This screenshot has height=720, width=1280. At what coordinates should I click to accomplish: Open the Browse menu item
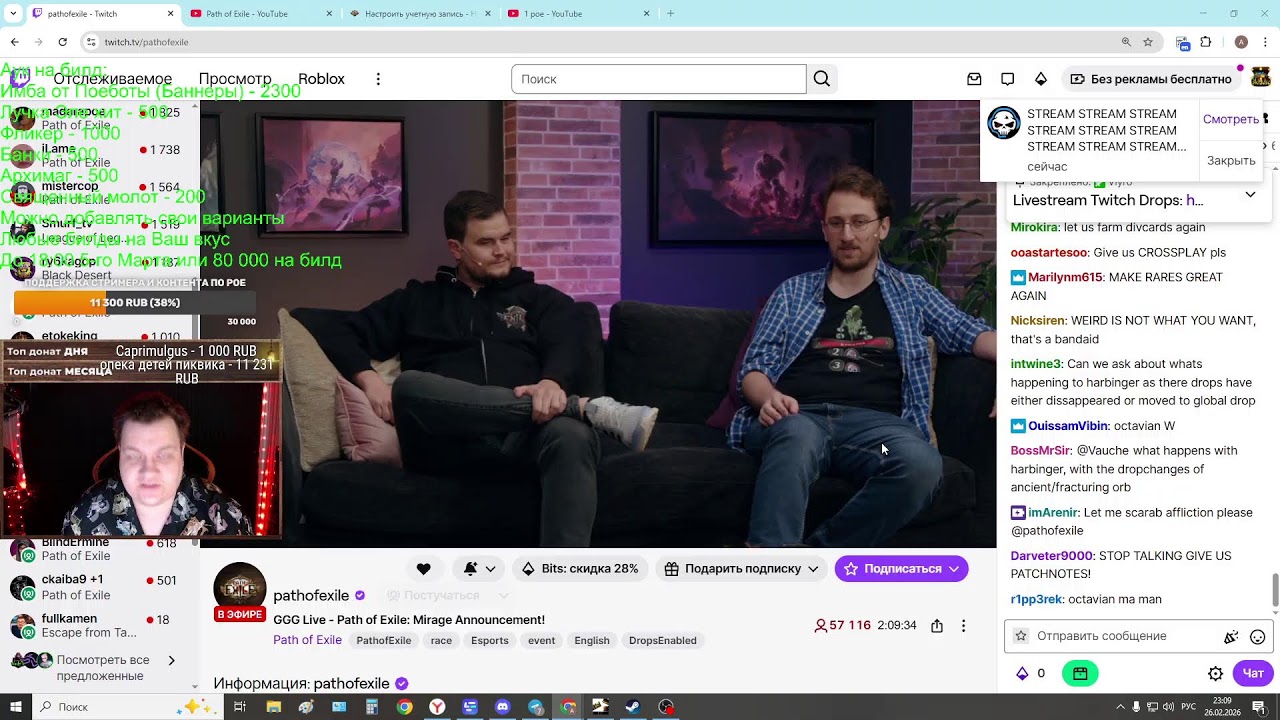pyautogui.click(x=235, y=79)
